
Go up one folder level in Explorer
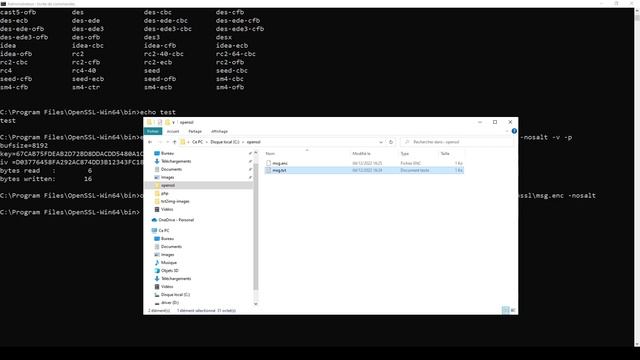[x=175, y=142]
